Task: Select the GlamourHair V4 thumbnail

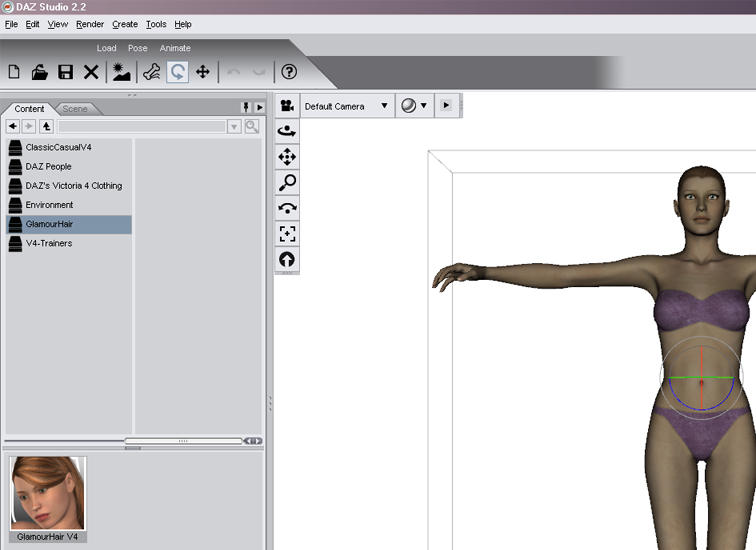Action: (48, 499)
